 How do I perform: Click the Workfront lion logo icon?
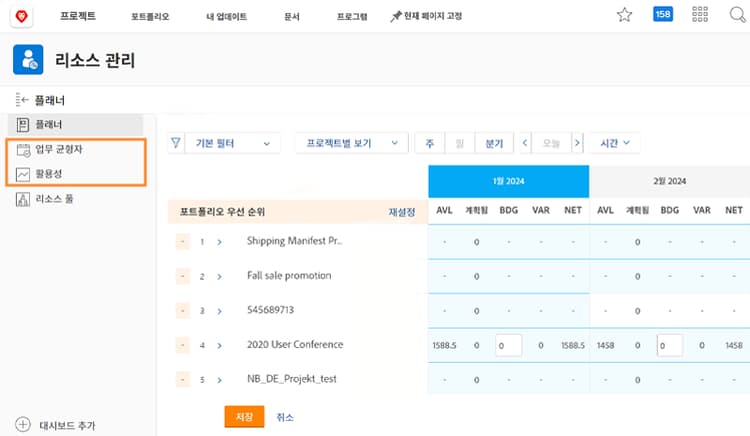[21, 16]
